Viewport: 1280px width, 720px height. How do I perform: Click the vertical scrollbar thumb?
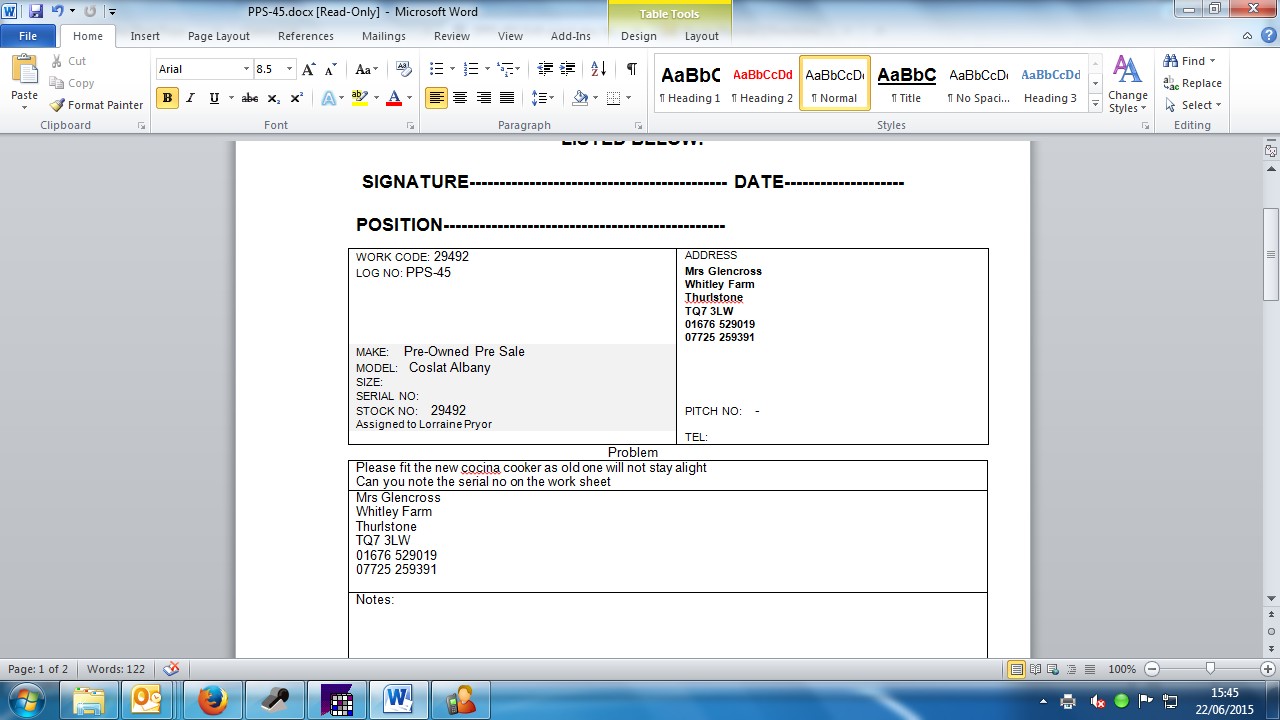point(1271,254)
